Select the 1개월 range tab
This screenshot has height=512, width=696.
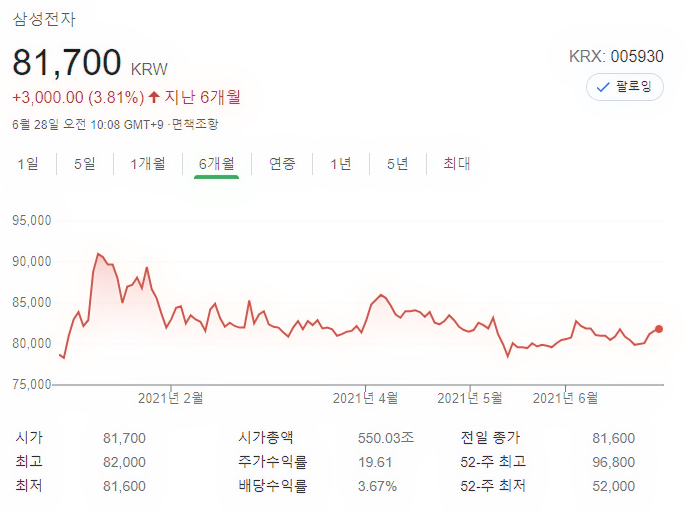(x=148, y=164)
